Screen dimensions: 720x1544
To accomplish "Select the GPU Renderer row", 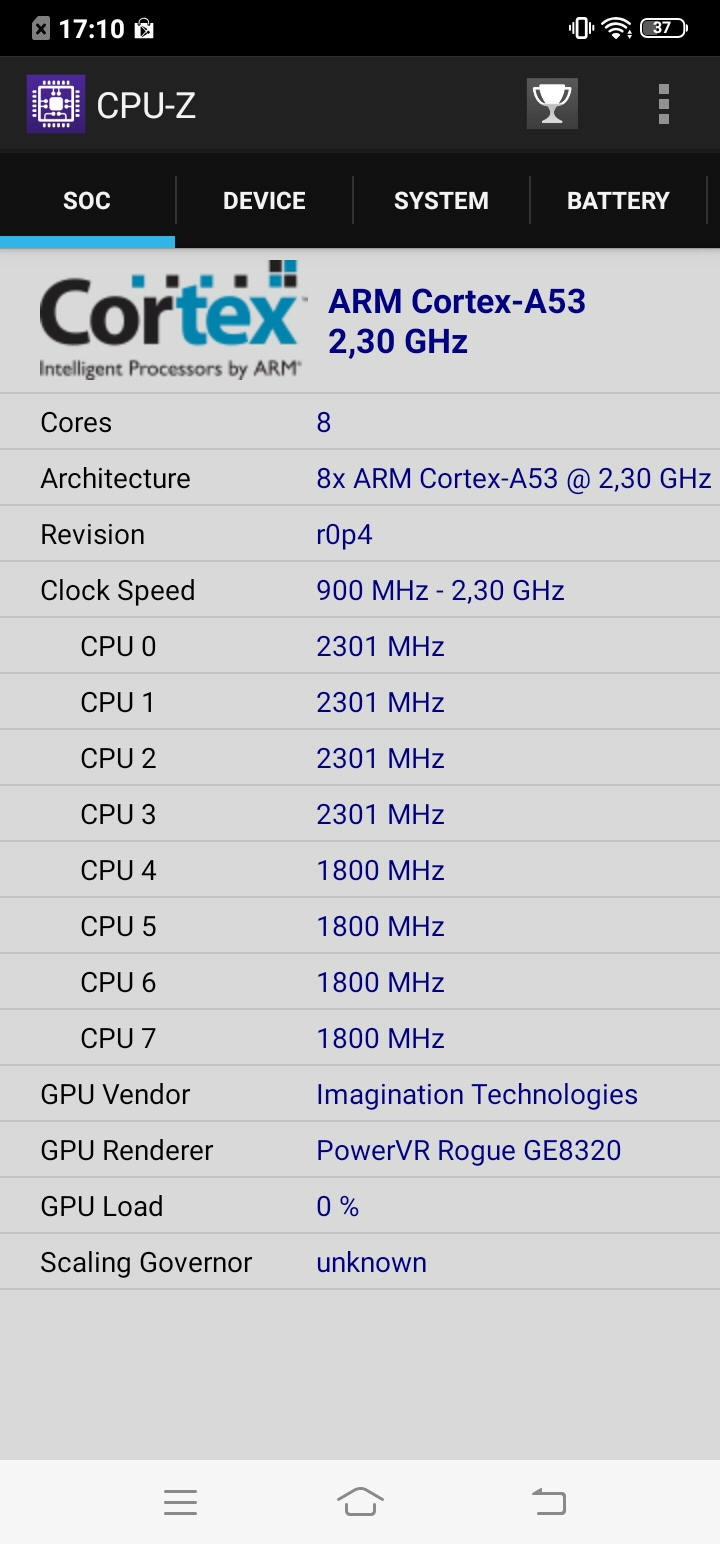I will click(x=360, y=1150).
